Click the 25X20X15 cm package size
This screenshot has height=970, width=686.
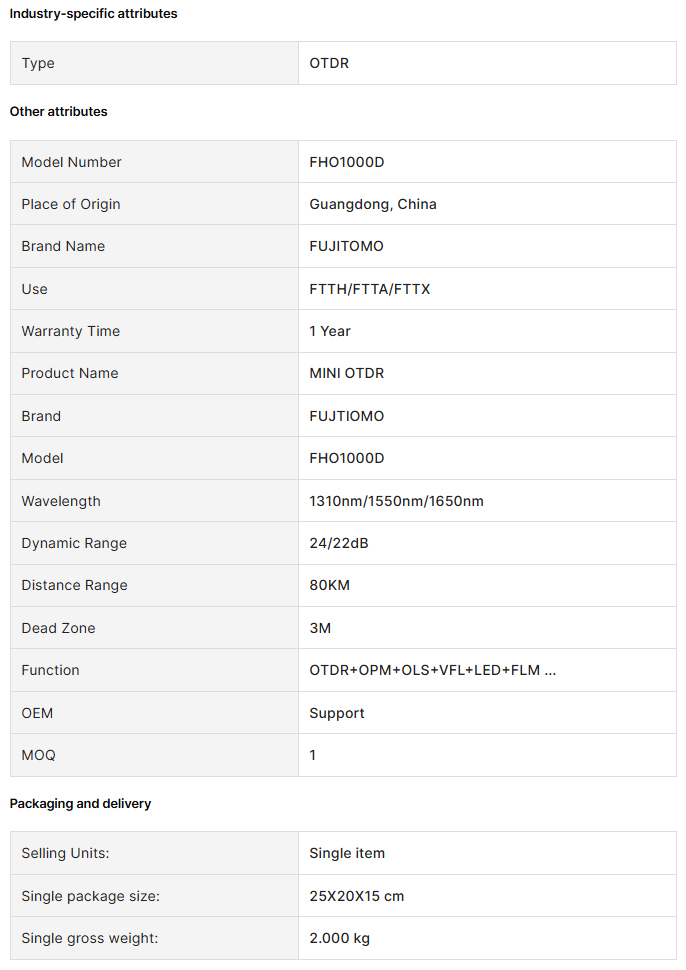pos(357,896)
